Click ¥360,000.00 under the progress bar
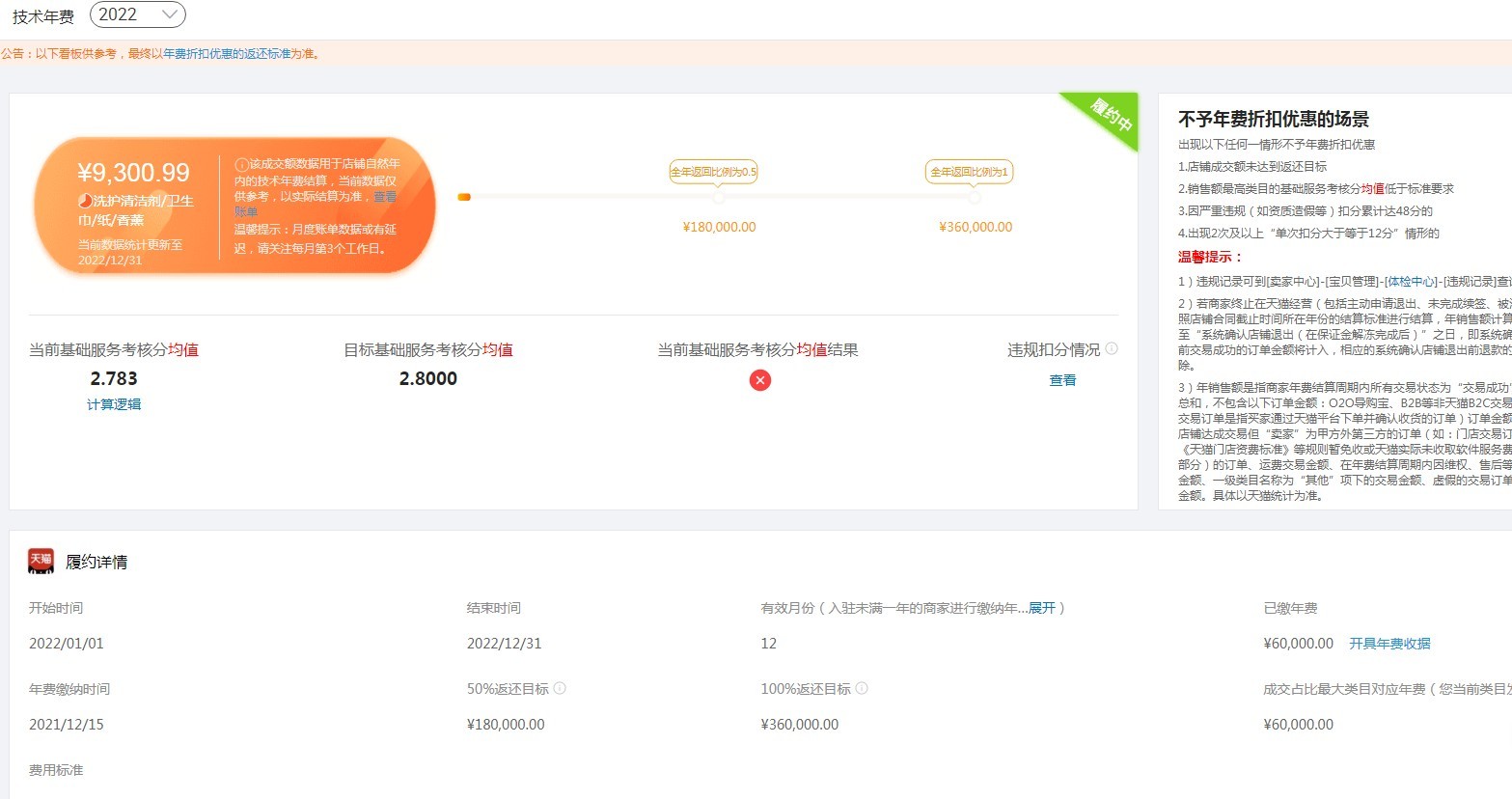 (976, 228)
